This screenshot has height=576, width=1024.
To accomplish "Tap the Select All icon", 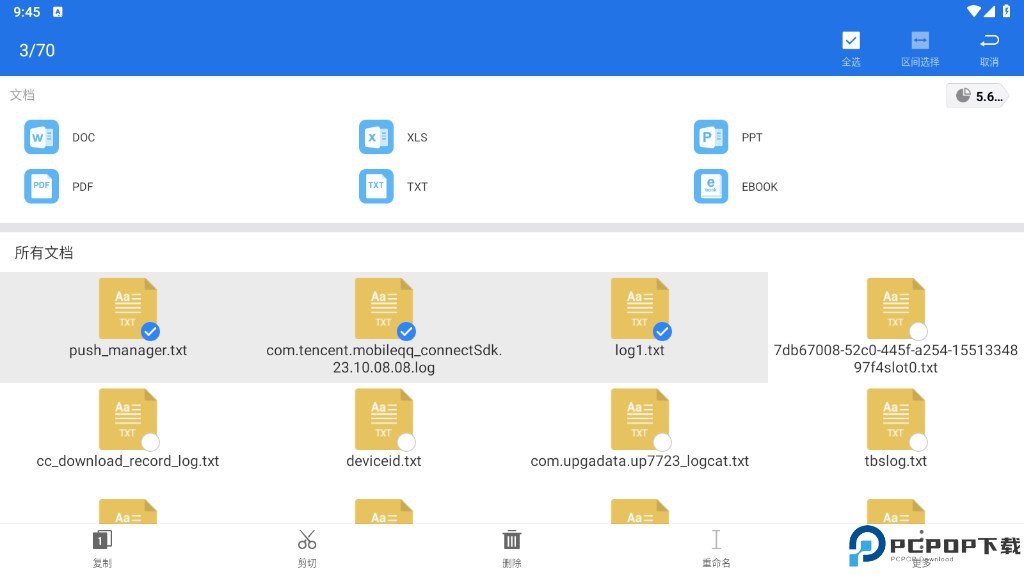I will [x=850, y=41].
